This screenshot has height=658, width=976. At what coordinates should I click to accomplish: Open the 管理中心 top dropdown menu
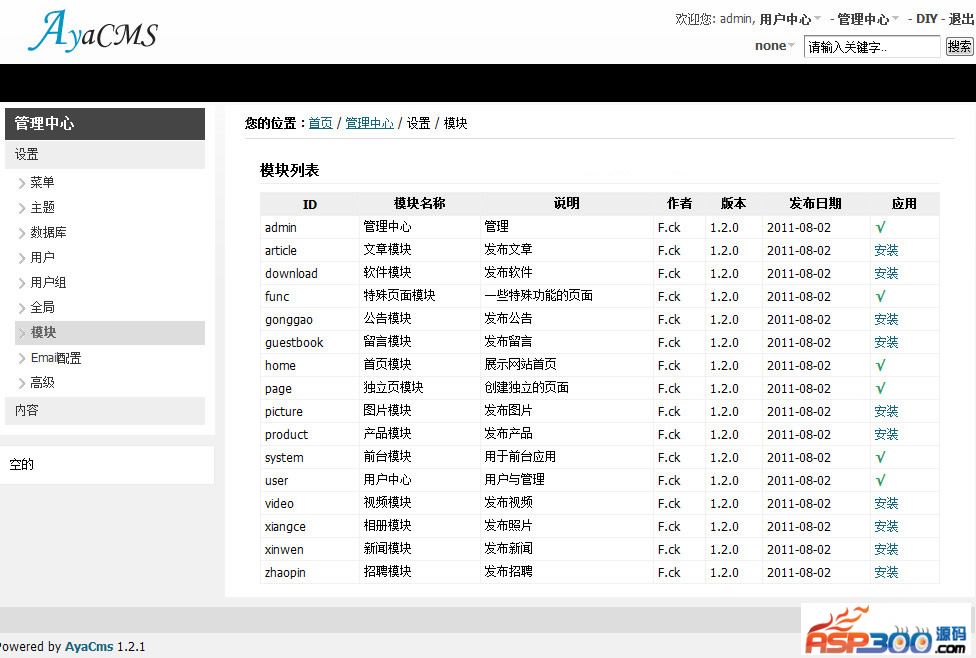868,19
